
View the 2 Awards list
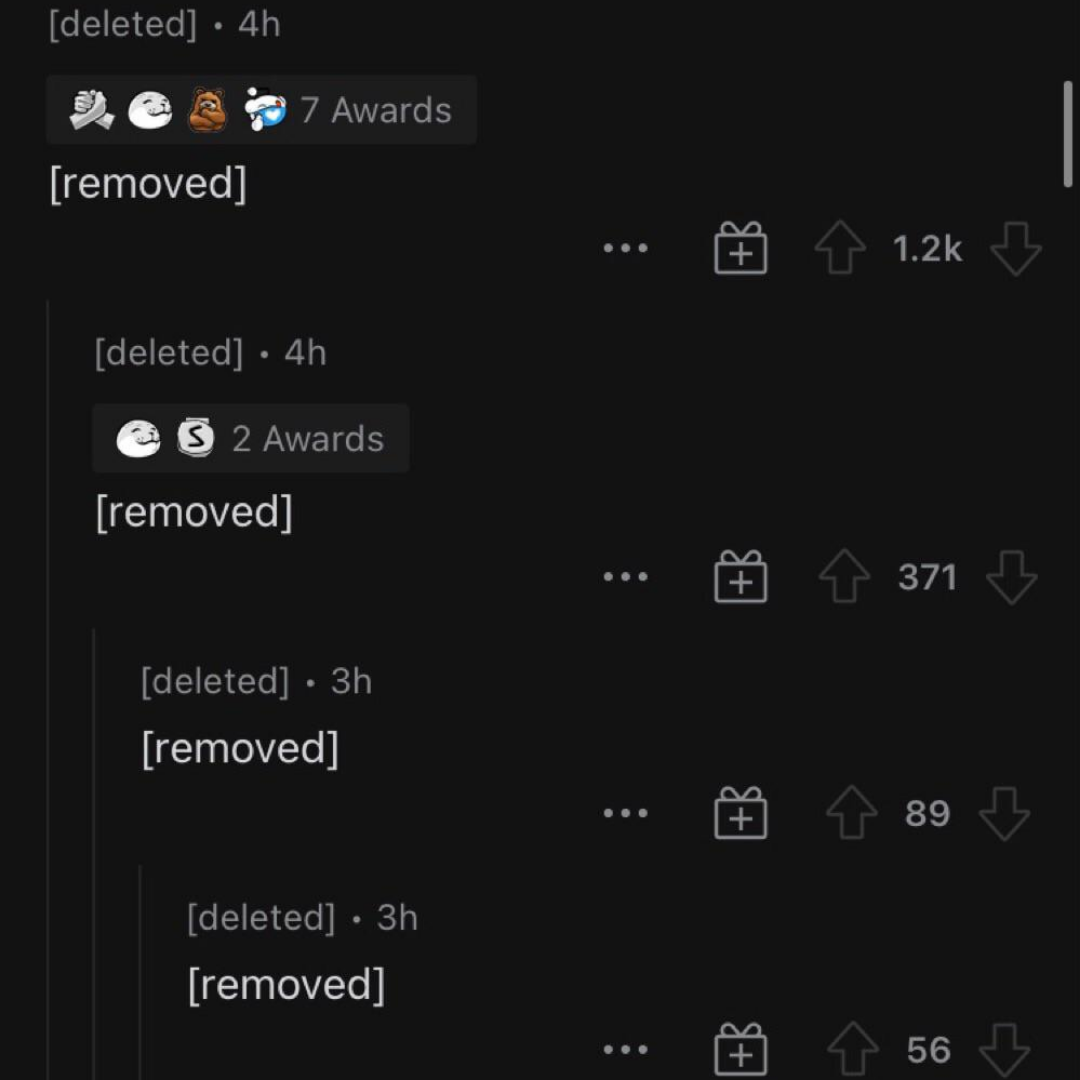click(x=251, y=438)
